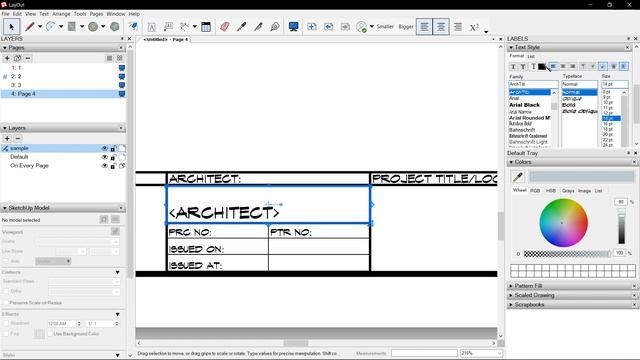Adjust the color brightness slider
Viewport: 640px width, 360px height.
621,227
